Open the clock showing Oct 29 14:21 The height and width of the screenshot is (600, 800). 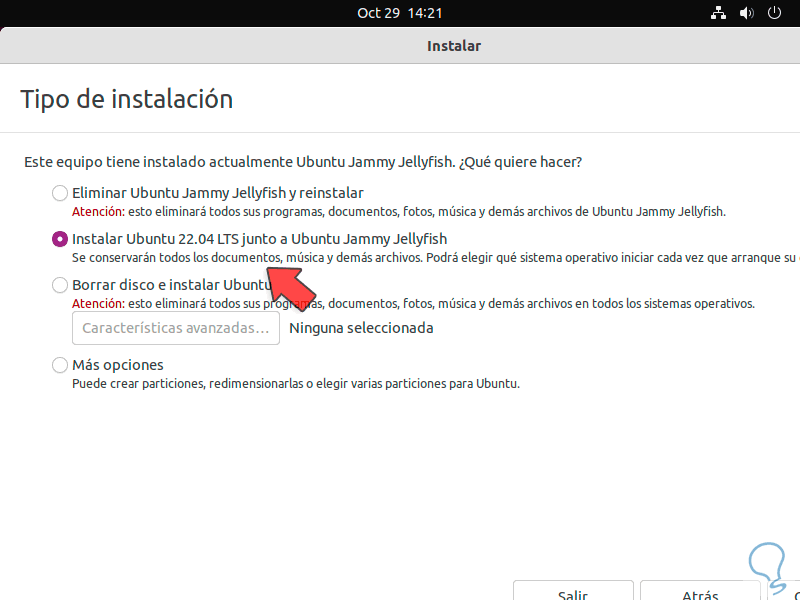tap(399, 13)
